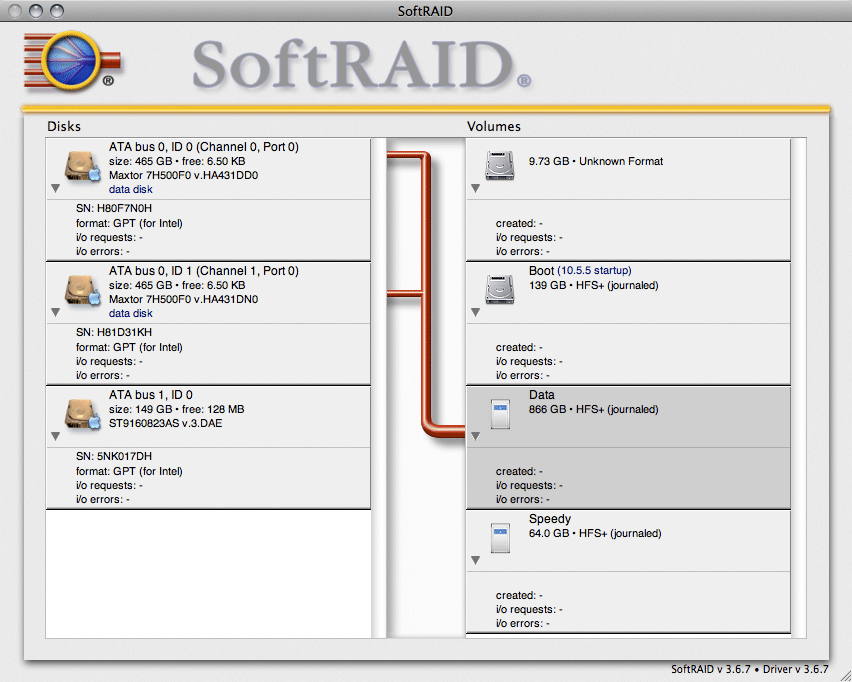Click the ATA bus 1, ID 0 disk icon
The image size is (852, 682).
(83, 414)
